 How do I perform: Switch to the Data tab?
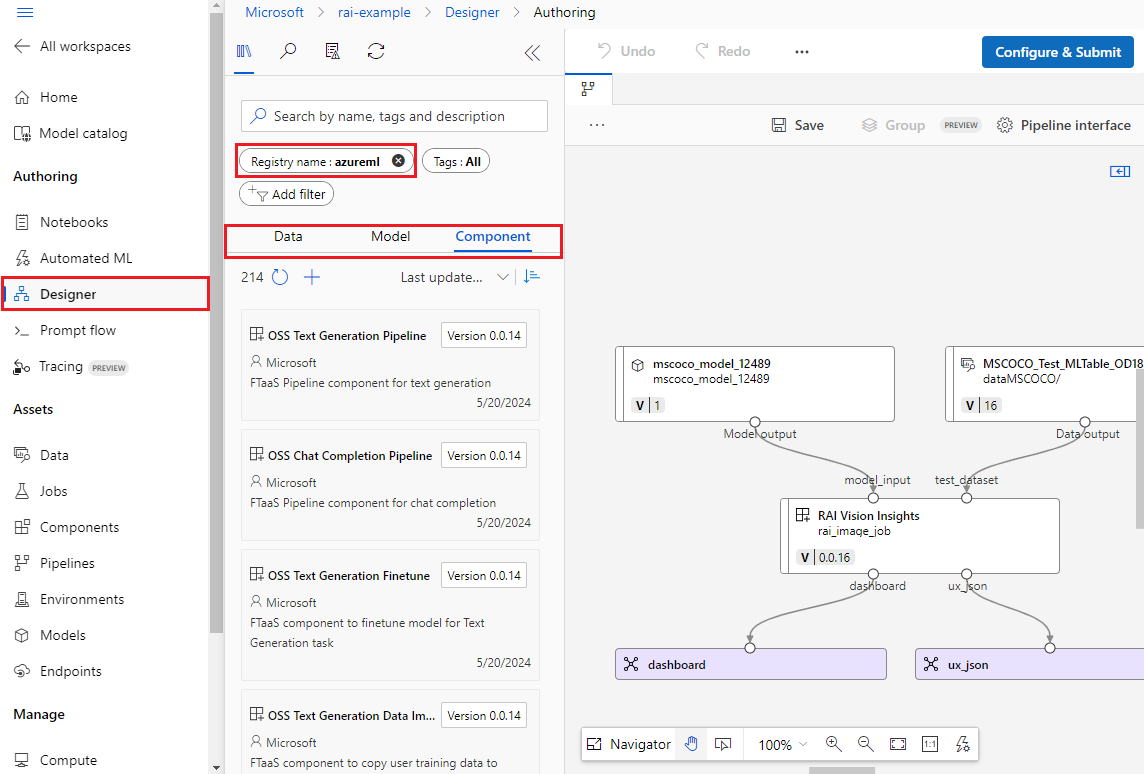tap(288, 237)
